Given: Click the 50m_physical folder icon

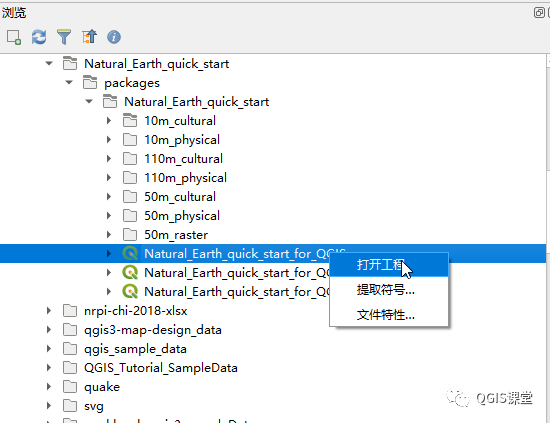Looking at the screenshot, I should click(130, 215).
